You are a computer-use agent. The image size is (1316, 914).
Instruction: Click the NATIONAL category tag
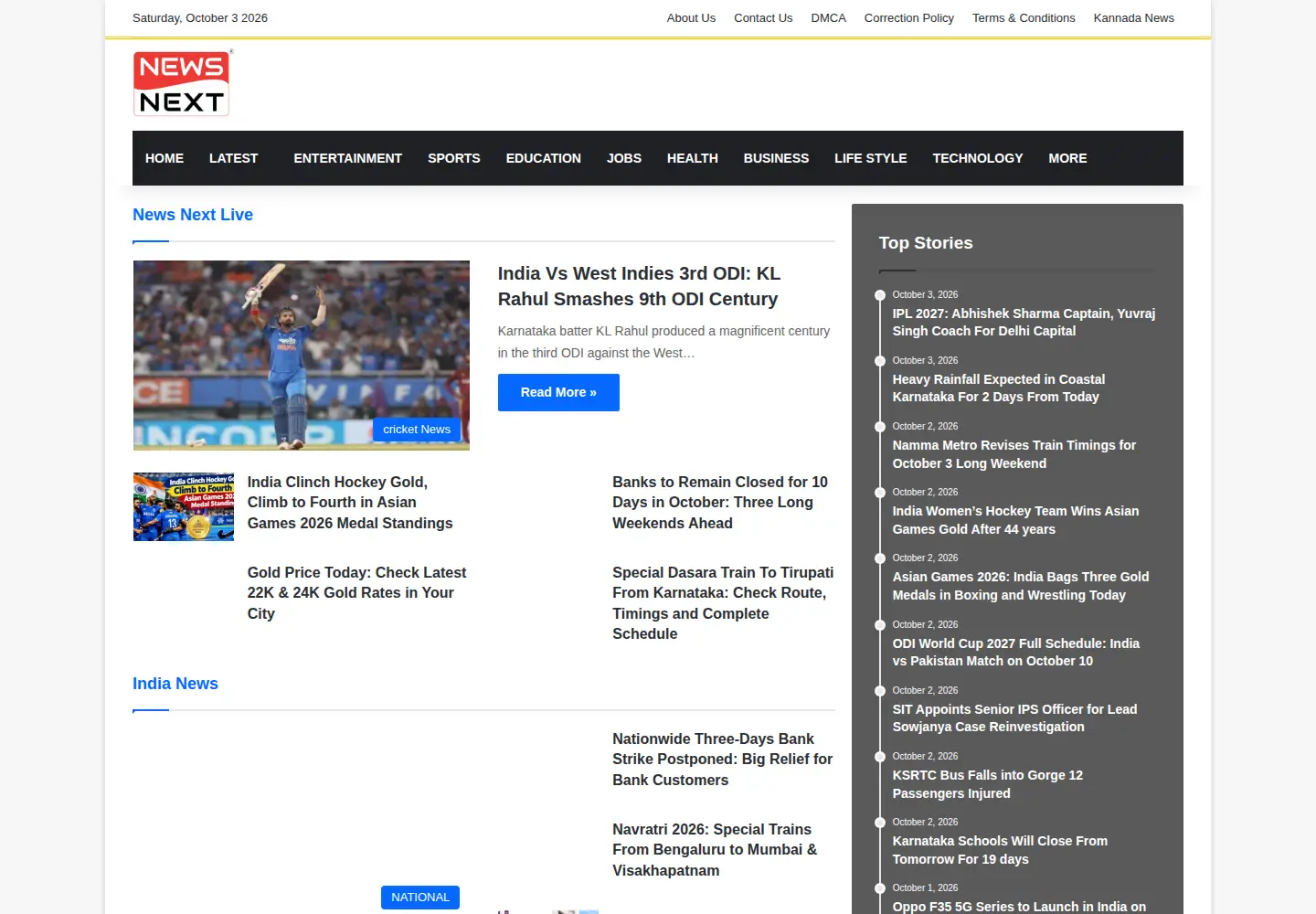tap(420, 898)
